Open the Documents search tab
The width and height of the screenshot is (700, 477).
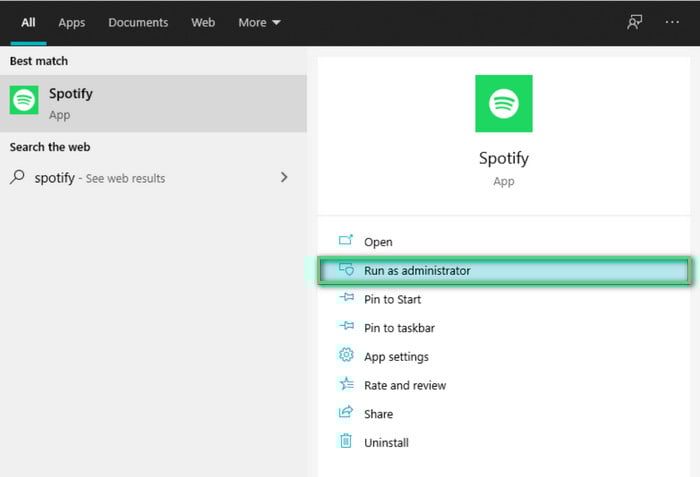point(138,23)
